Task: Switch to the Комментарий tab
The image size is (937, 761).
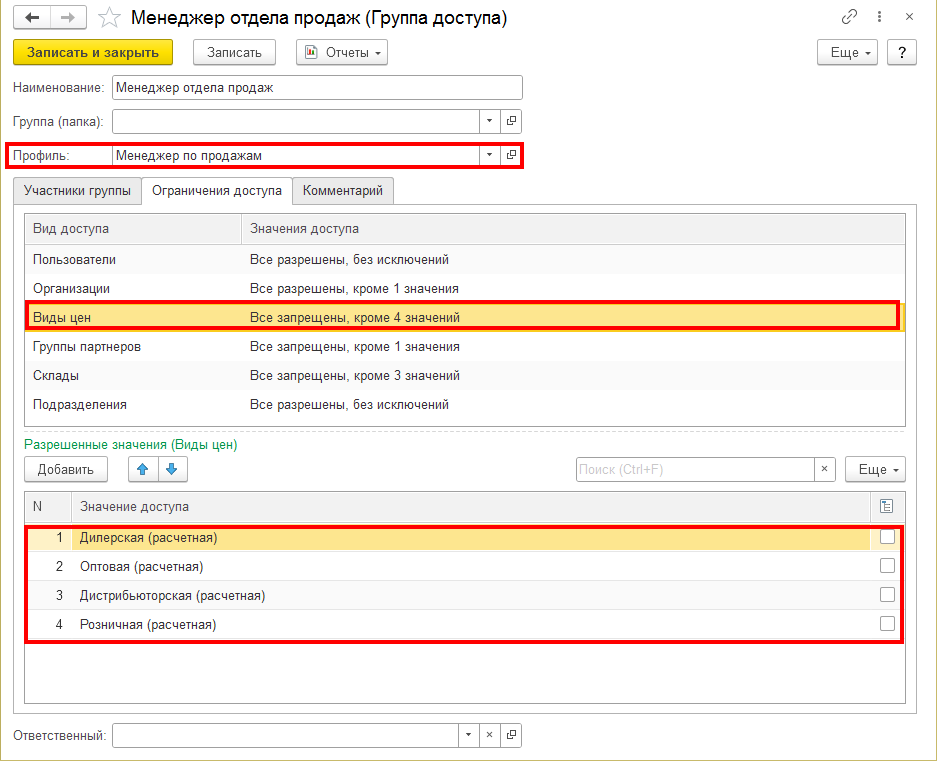Action: pos(344,190)
